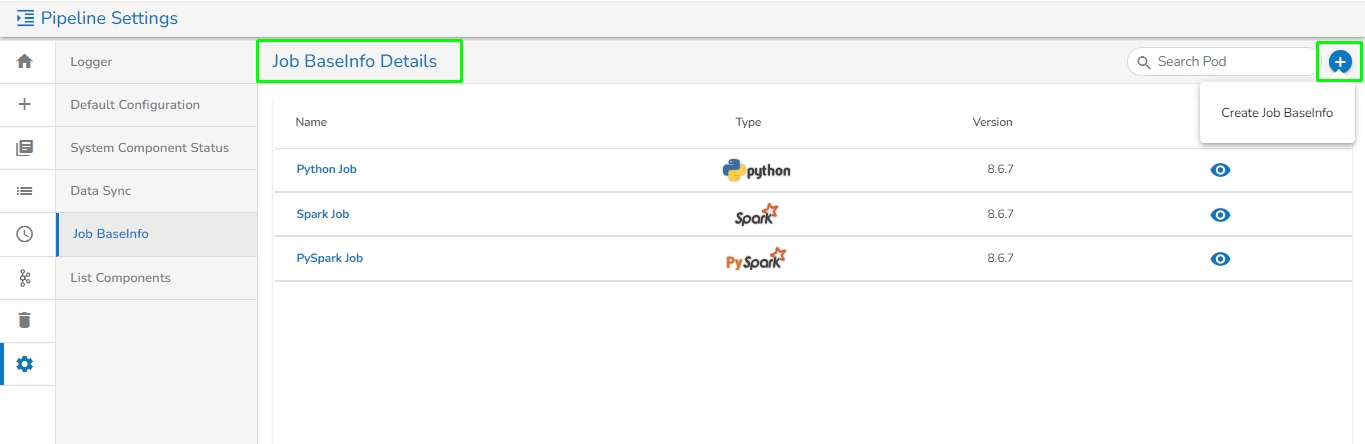Click the branch/git icon in sidebar
Viewport: 1365px width, 444px height.
(x=25, y=277)
